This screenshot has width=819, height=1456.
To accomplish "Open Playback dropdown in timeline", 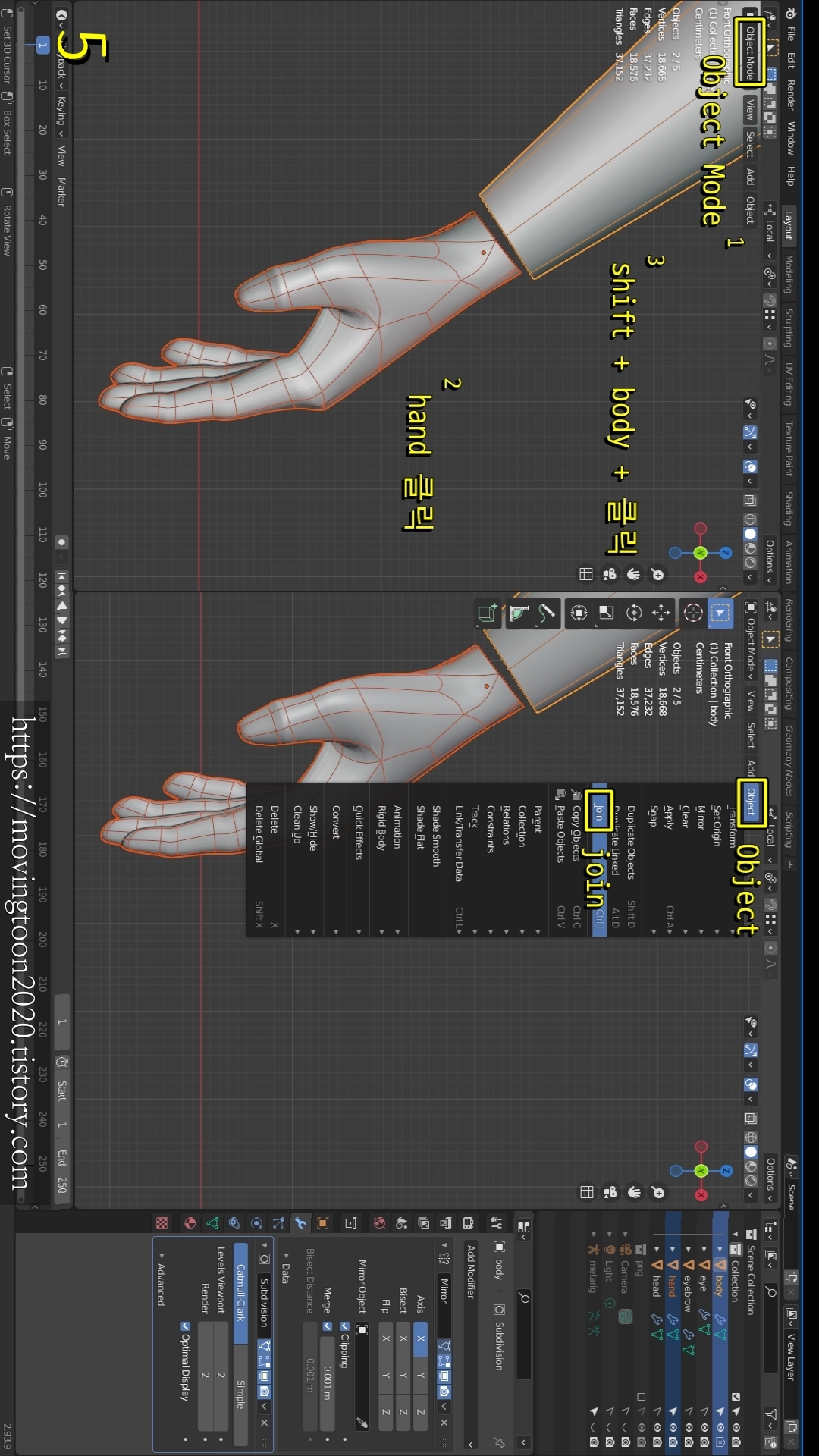I will pos(61,64).
